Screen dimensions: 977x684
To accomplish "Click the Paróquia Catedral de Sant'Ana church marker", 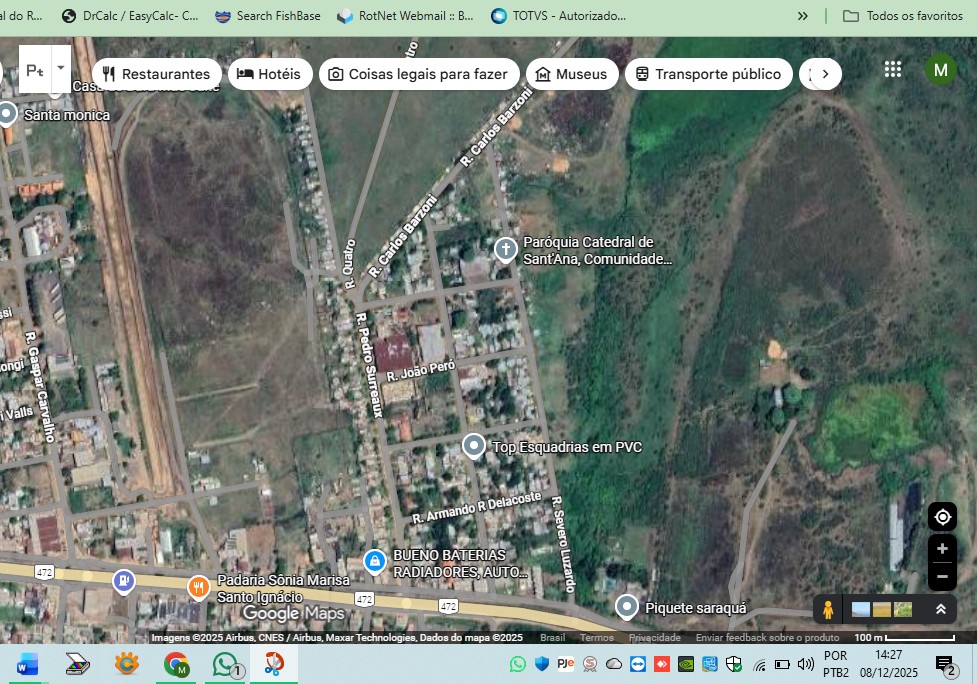I will pos(506,249).
